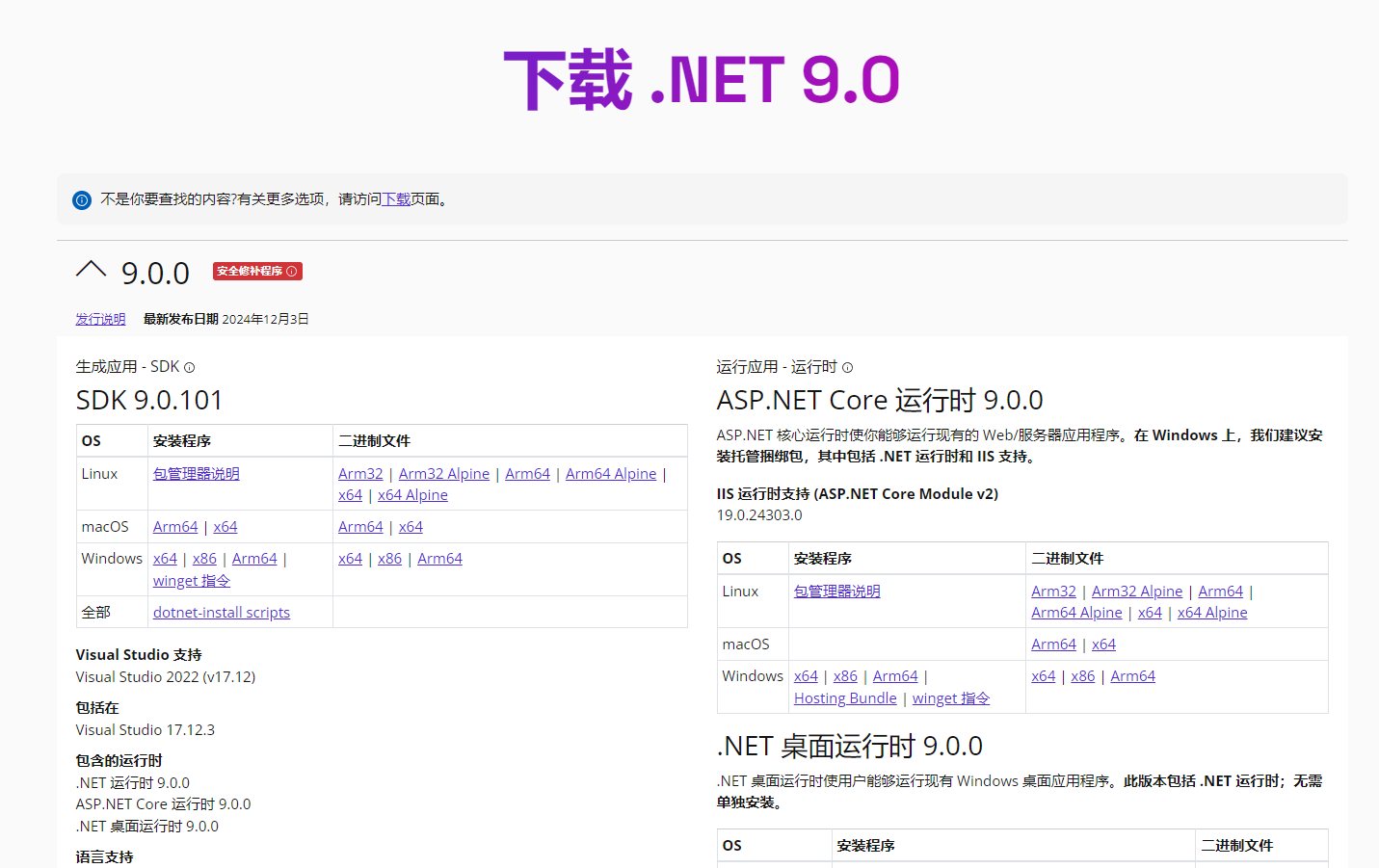Collapse the 9.0.0 release section chevron
1379x868 pixels.
tap(91, 271)
